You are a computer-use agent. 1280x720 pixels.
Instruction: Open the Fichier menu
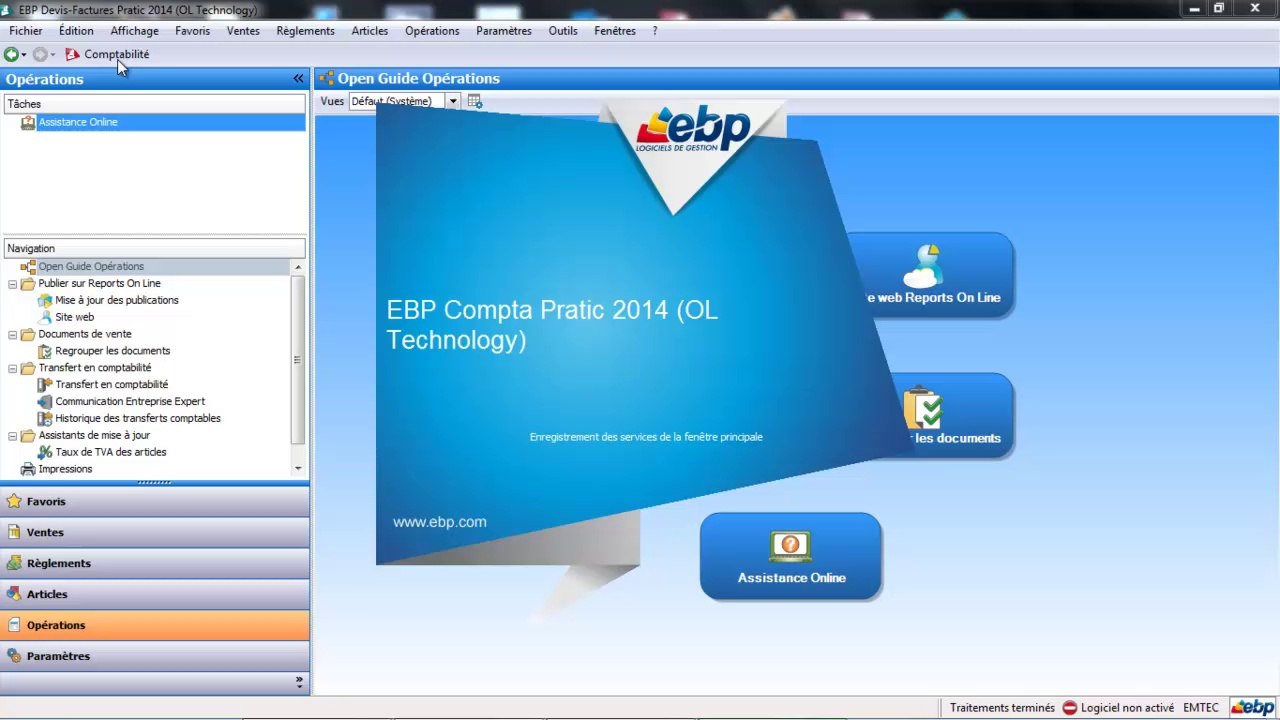click(26, 31)
